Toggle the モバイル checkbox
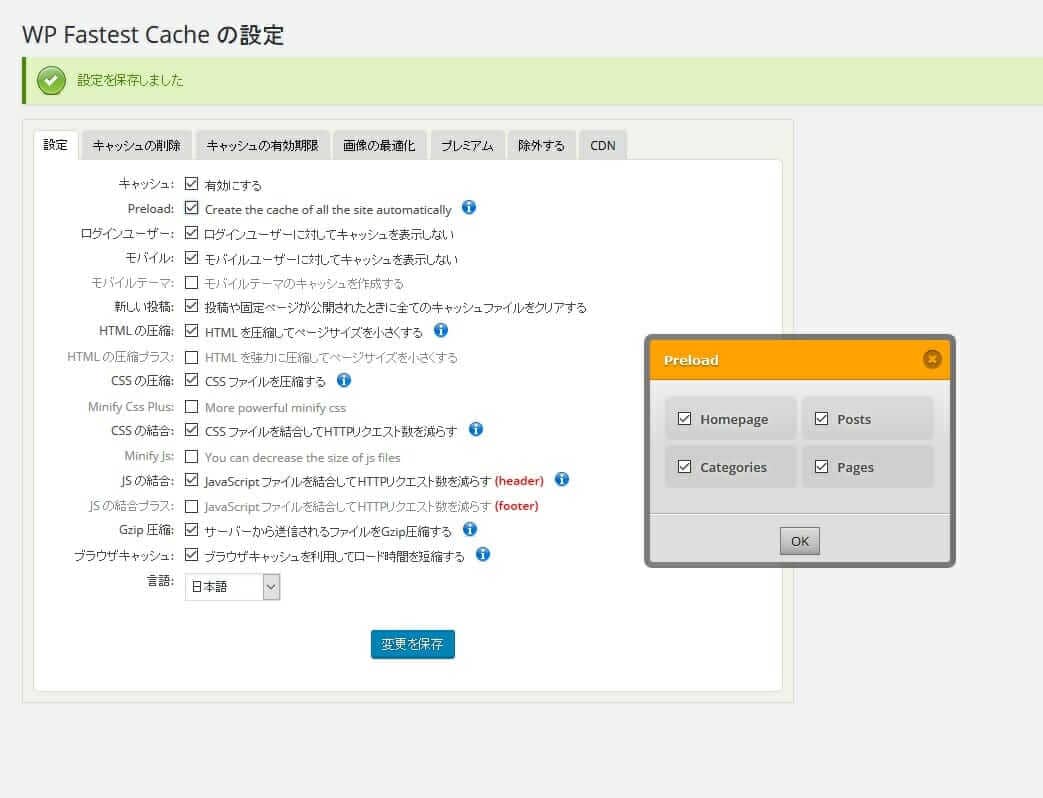The image size is (1043, 798). point(192,257)
